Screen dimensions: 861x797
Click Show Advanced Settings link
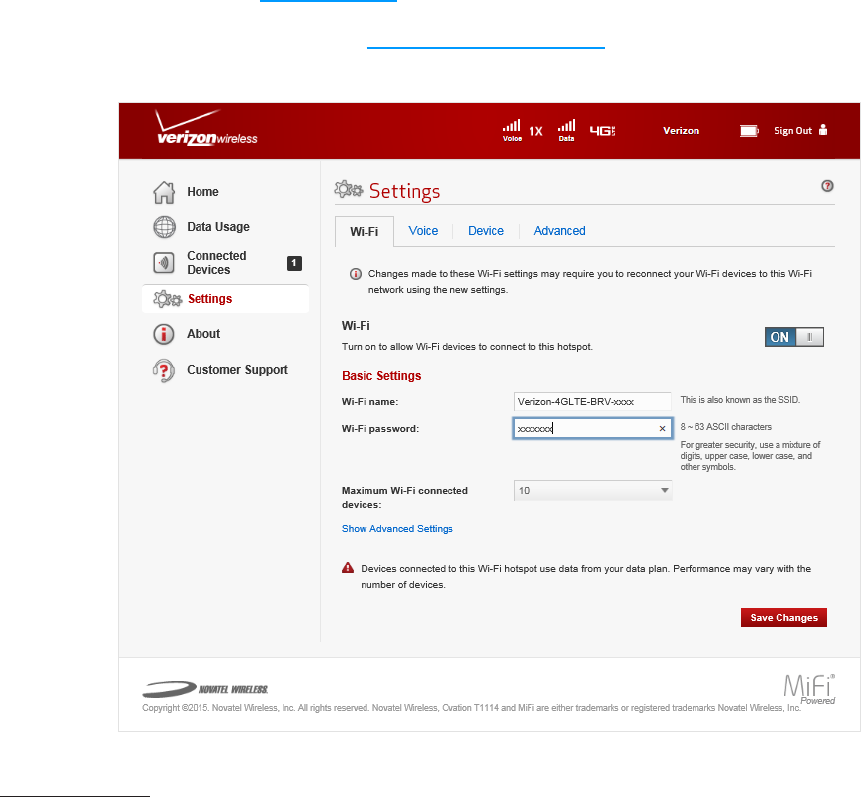point(397,528)
